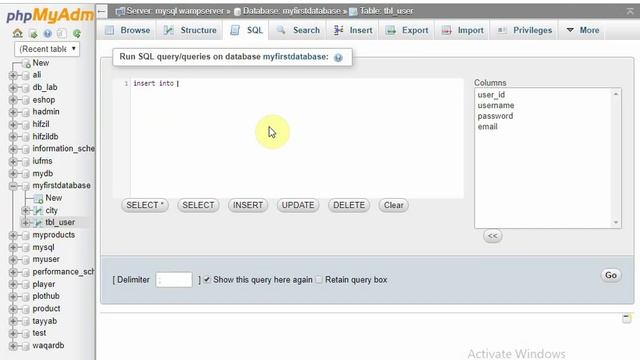This screenshot has width=640, height=360.
Task: Click the Clear button
Action: point(393,205)
